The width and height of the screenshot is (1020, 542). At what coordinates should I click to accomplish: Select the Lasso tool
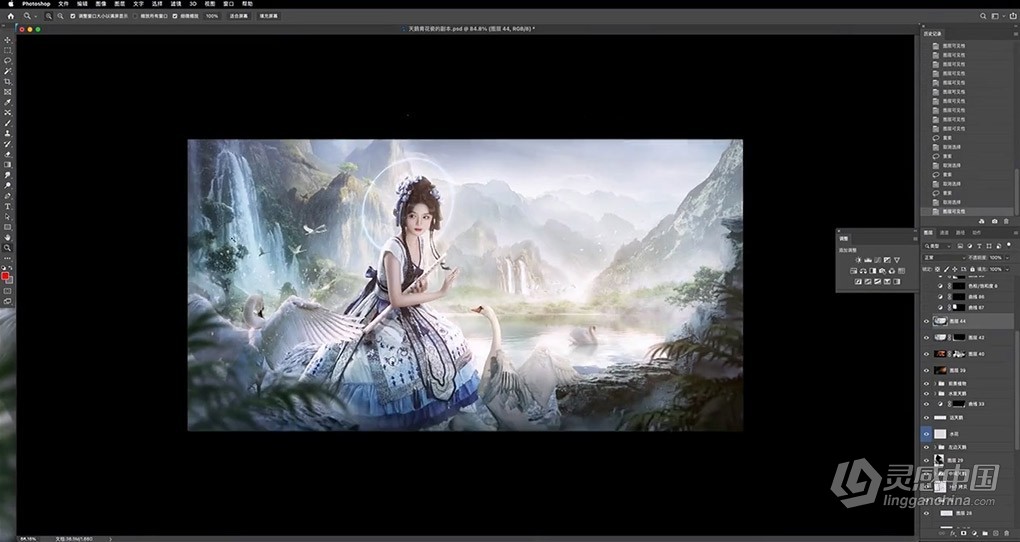[7, 60]
